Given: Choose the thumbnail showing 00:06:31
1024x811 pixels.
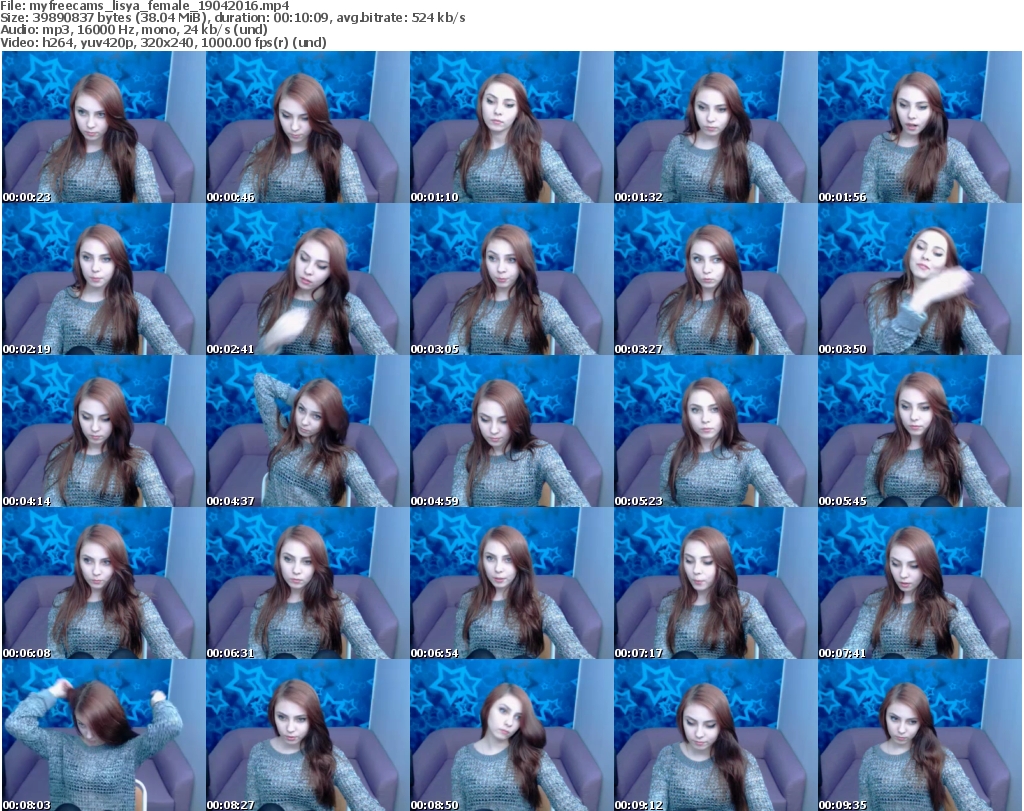Looking at the screenshot, I should 308,583.
